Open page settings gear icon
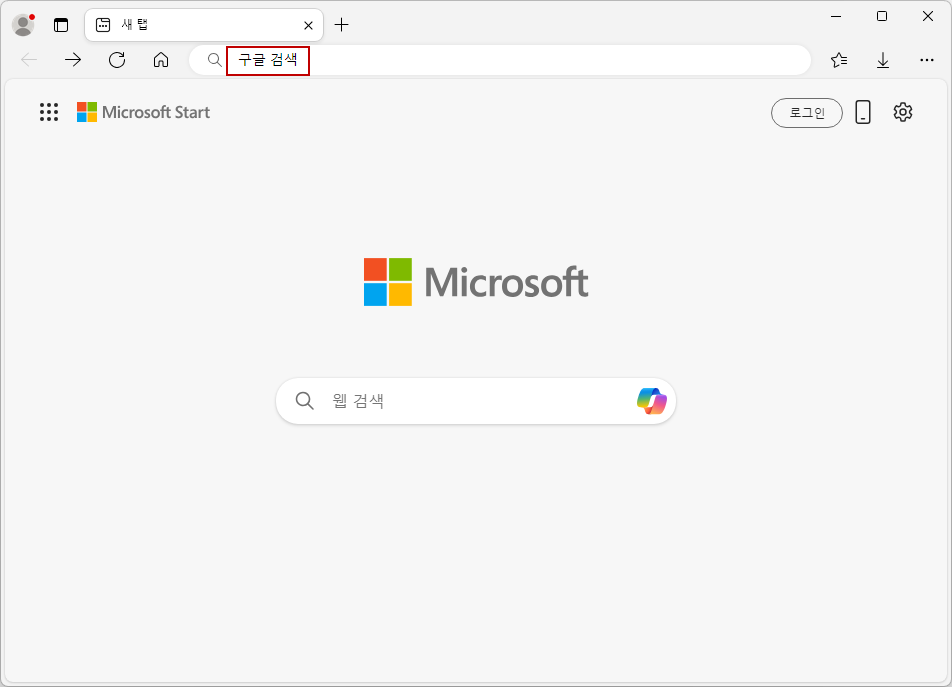The image size is (952, 687). point(903,112)
